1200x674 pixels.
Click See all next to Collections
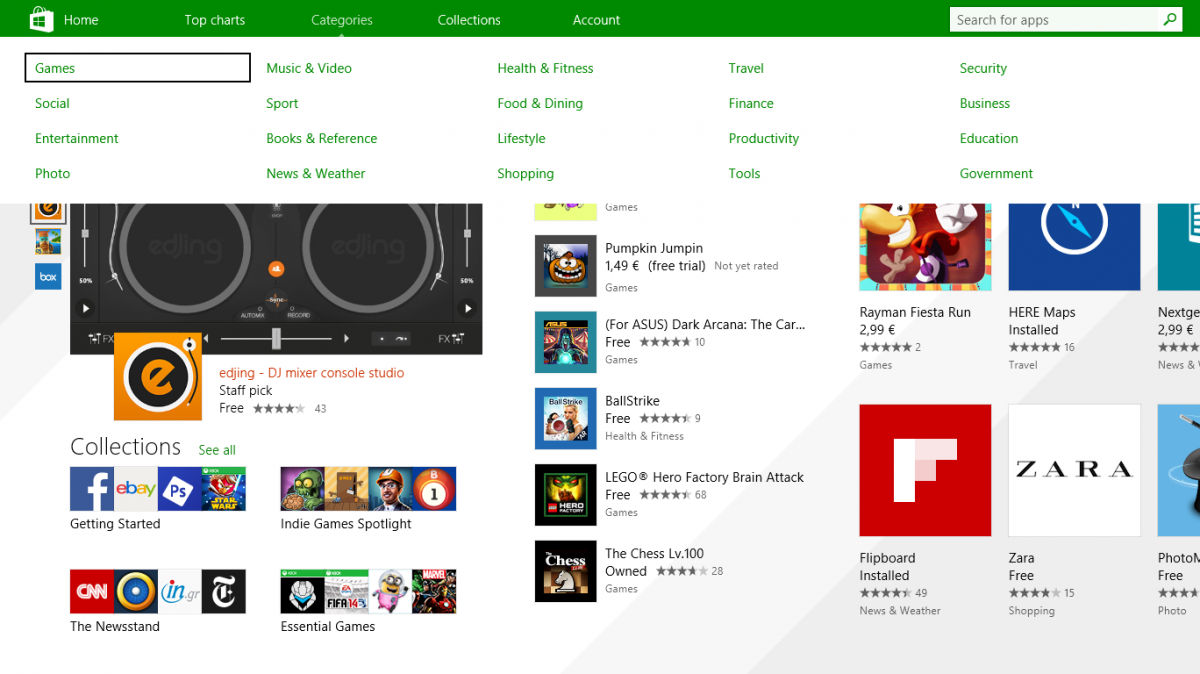tap(217, 450)
